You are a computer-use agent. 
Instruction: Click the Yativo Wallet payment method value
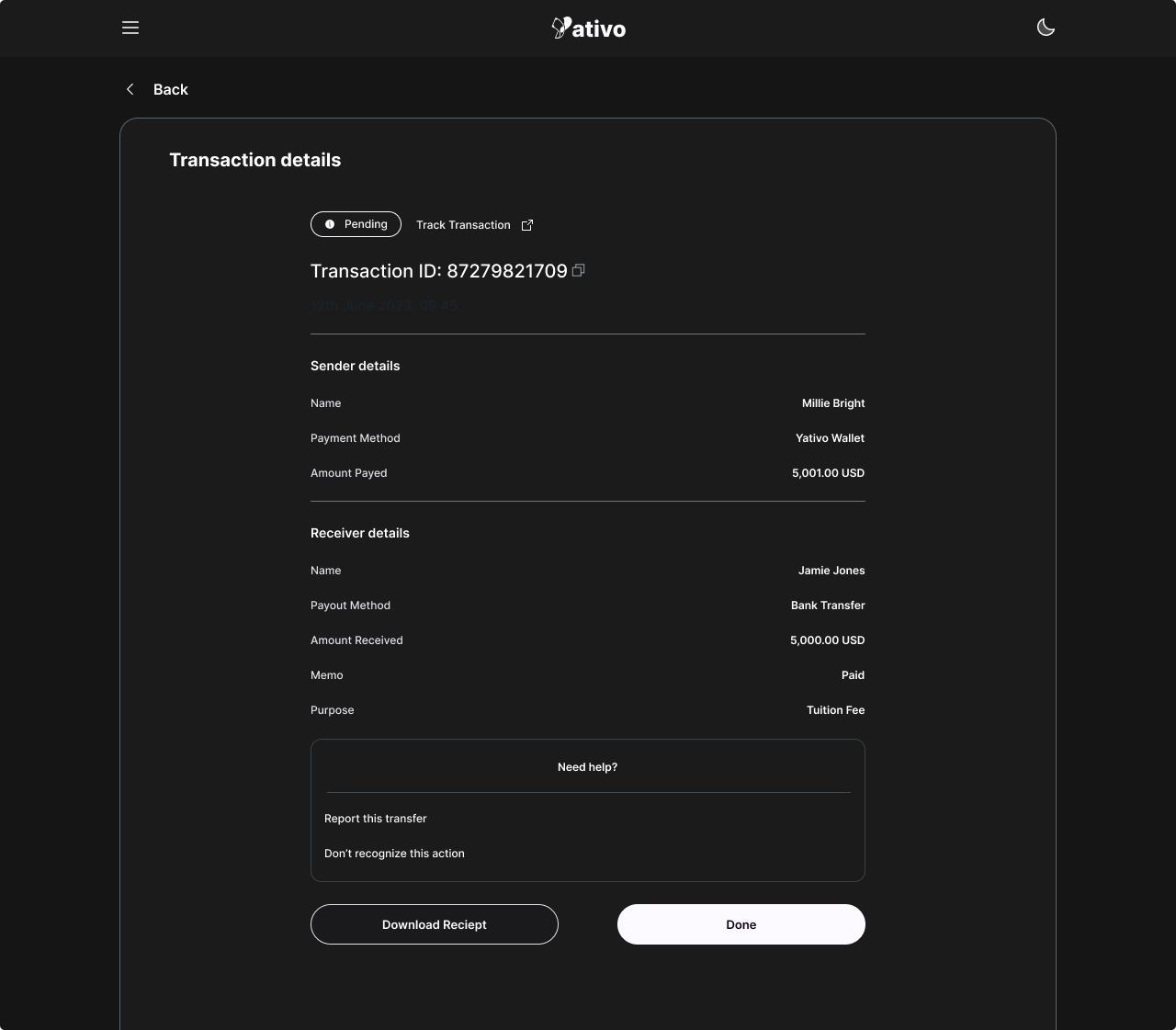click(830, 438)
